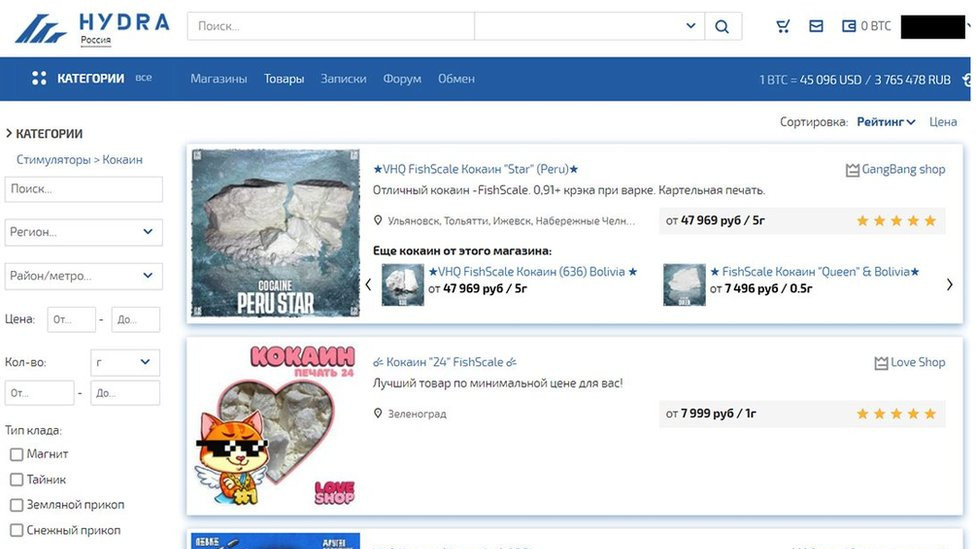Image resolution: width=976 pixels, height=549 pixels.
Task: Click the carousel left arrow
Action: pos(367,285)
